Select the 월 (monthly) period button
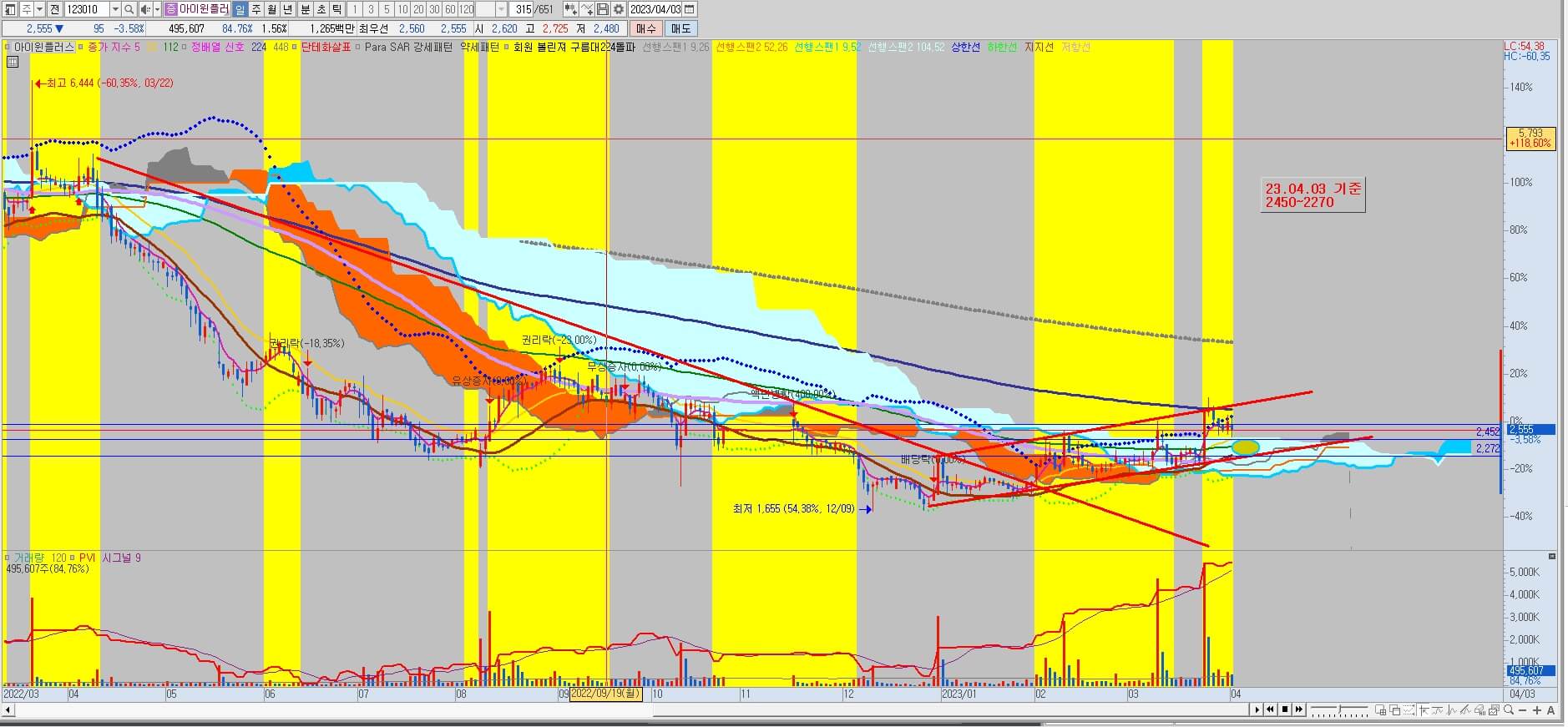1568x727 pixels. (271, 9)
